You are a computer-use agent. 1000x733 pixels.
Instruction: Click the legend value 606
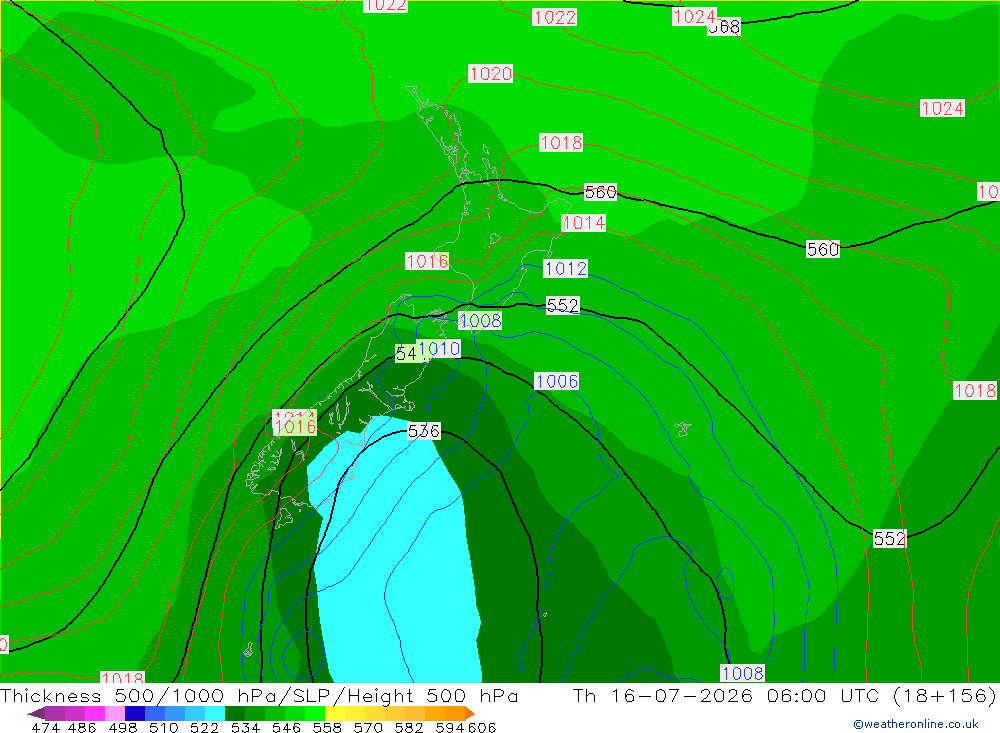coord(481,727)
